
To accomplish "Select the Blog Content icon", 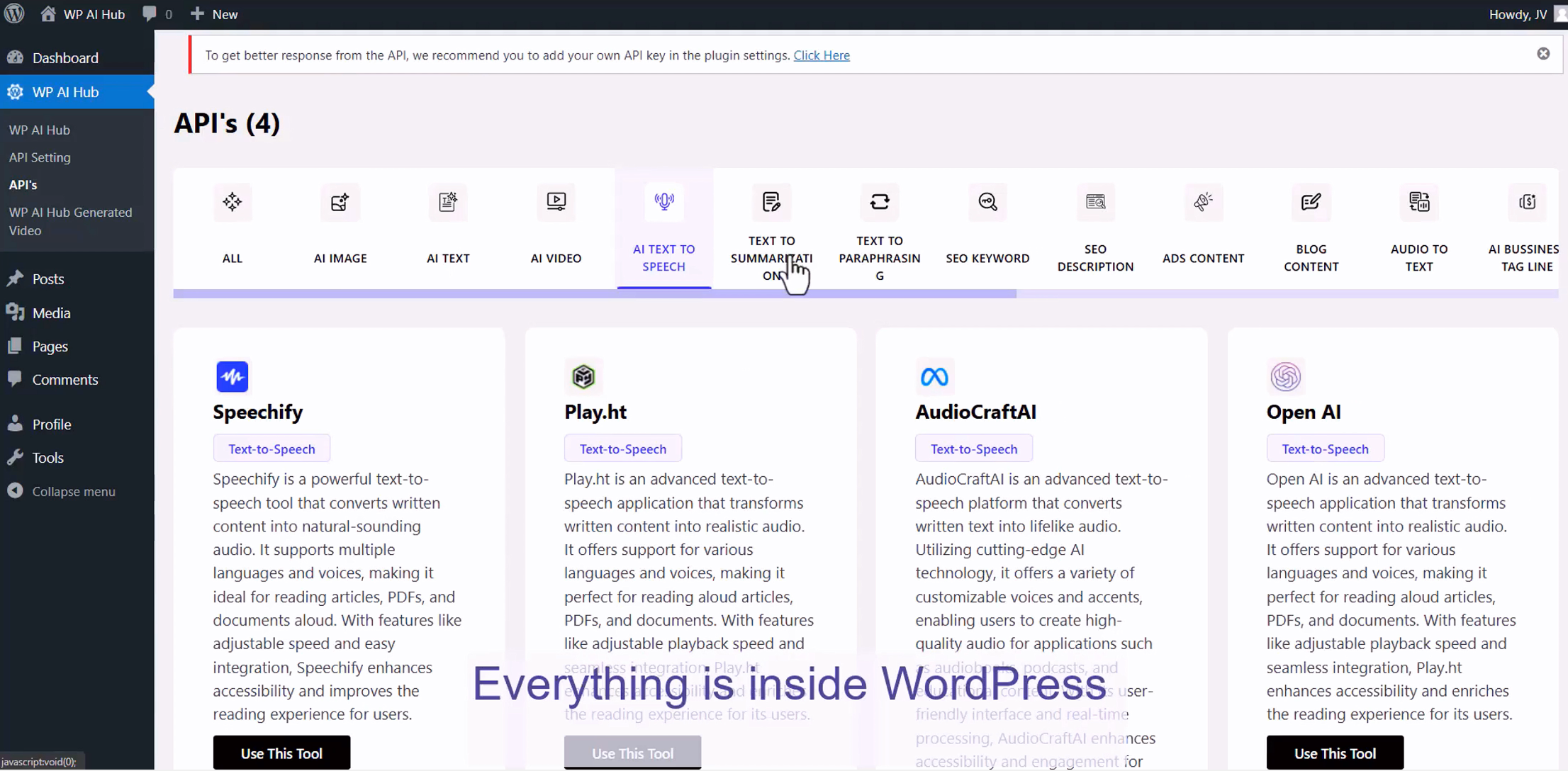I will (x=1311, y=202).
